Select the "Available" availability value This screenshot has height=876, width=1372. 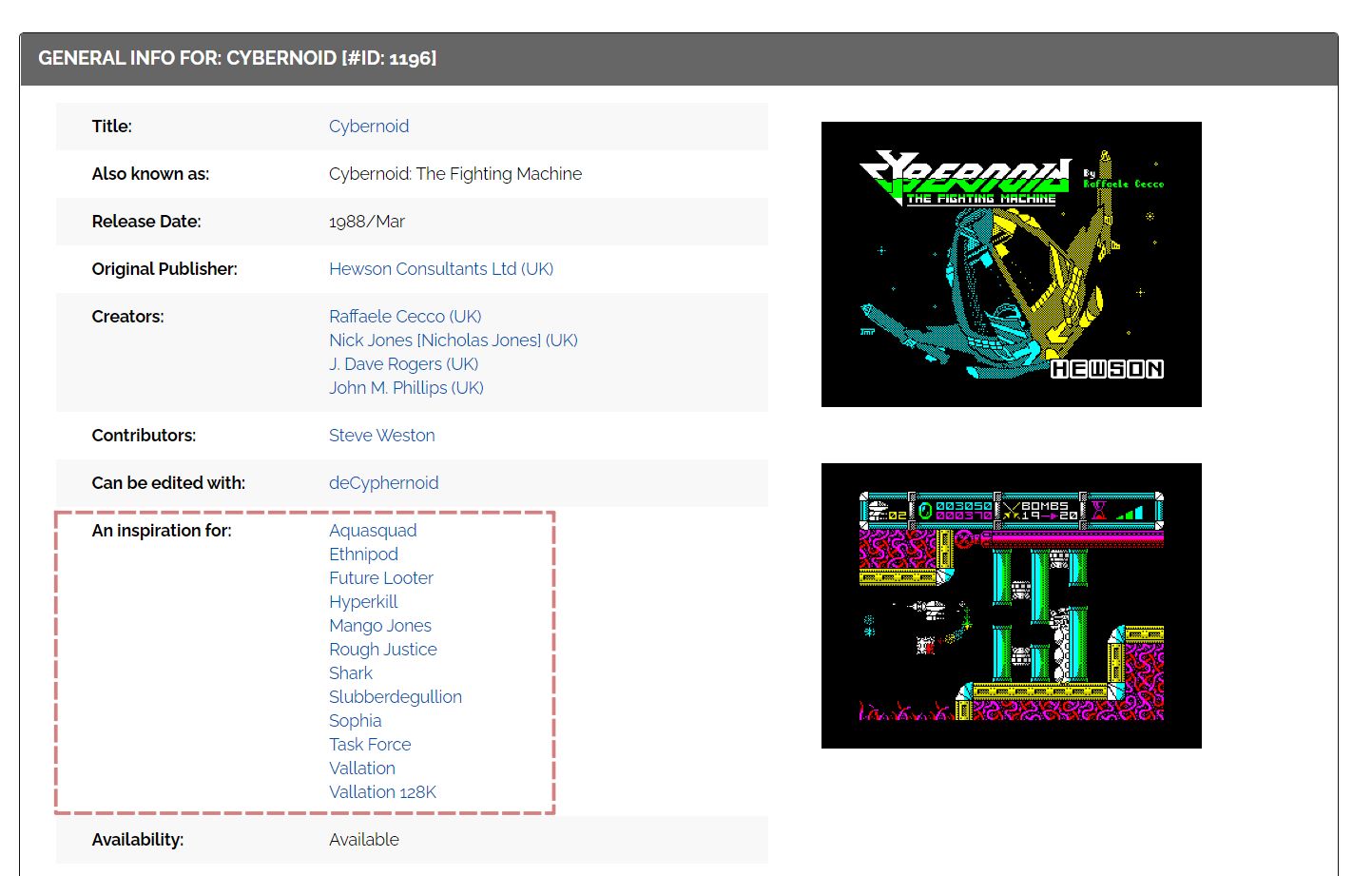coord(364,840)
